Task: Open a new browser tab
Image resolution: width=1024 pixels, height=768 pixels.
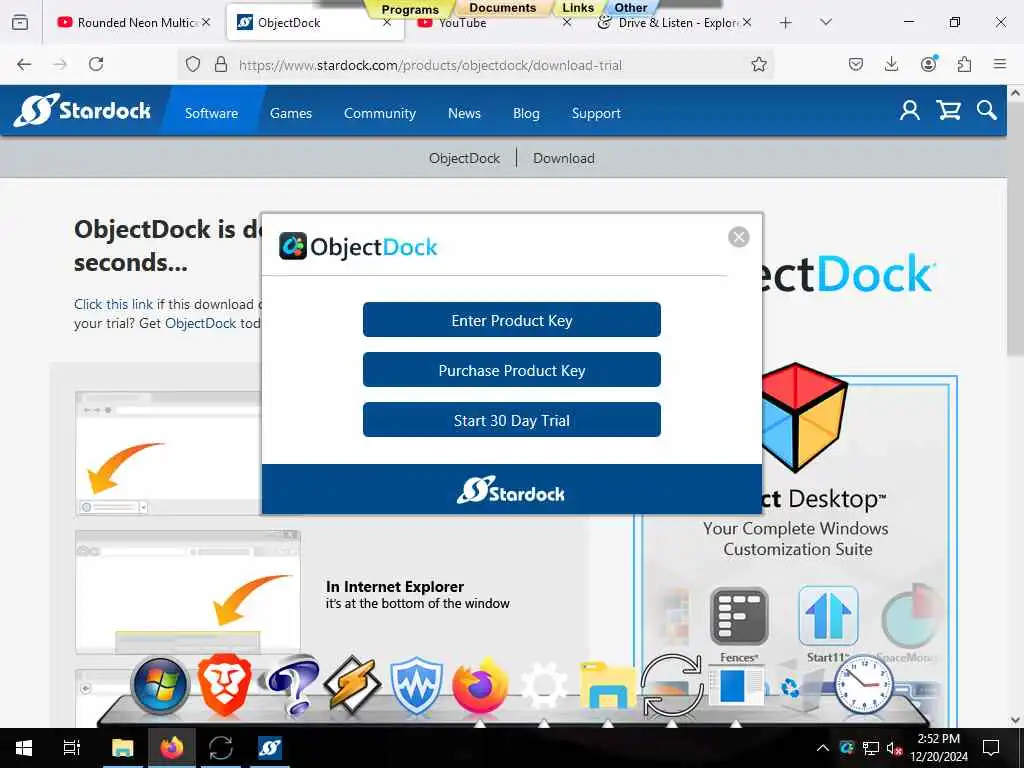Action: [786, 23]
